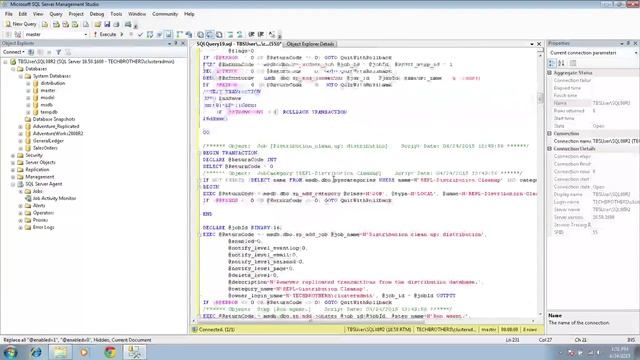Click the Decrease Indent icon
Viewport: 640px width, 360px height.
click(x=251, y=35)
